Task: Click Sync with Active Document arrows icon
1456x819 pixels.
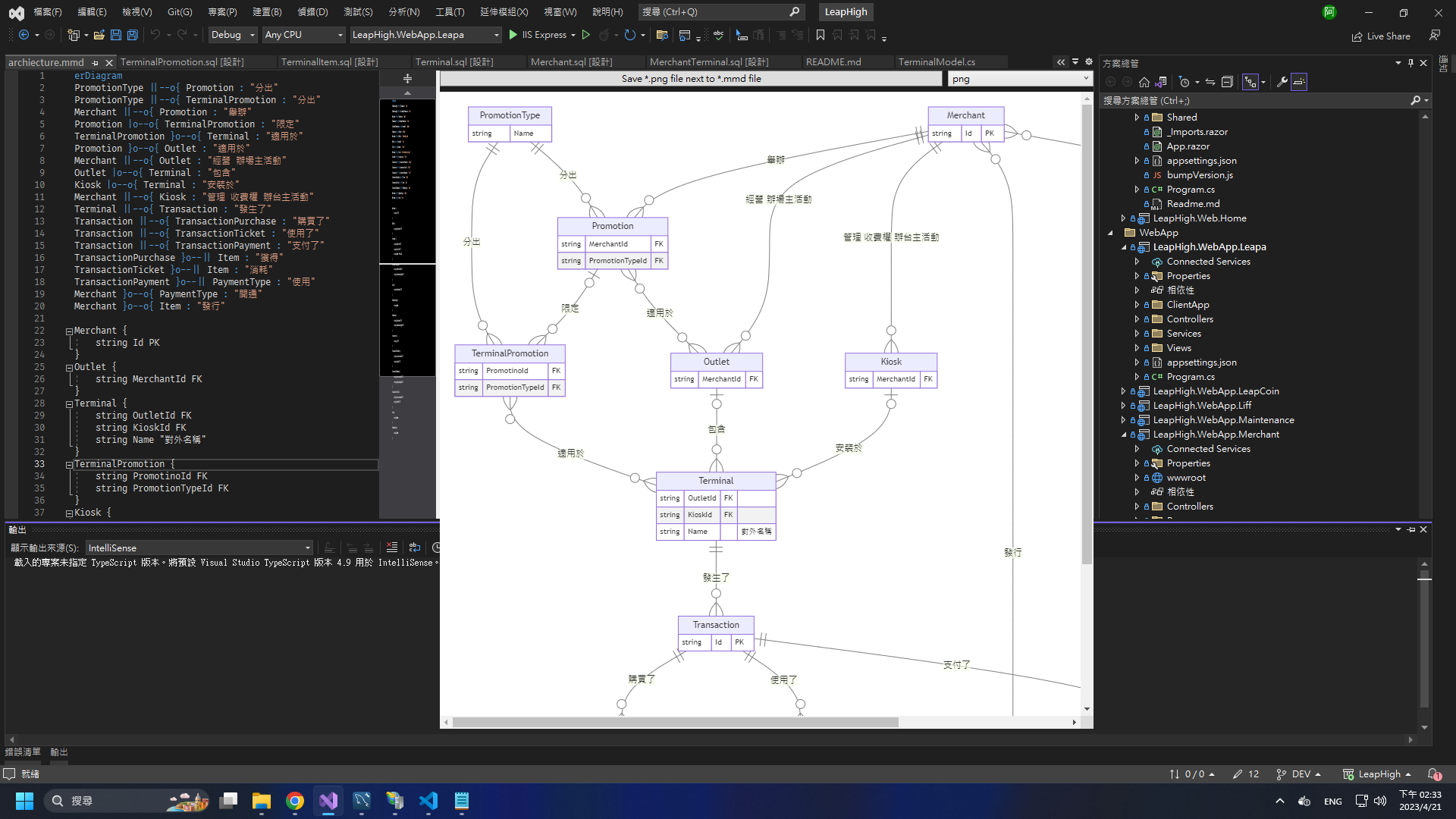Action: (x=1210, y=82)
